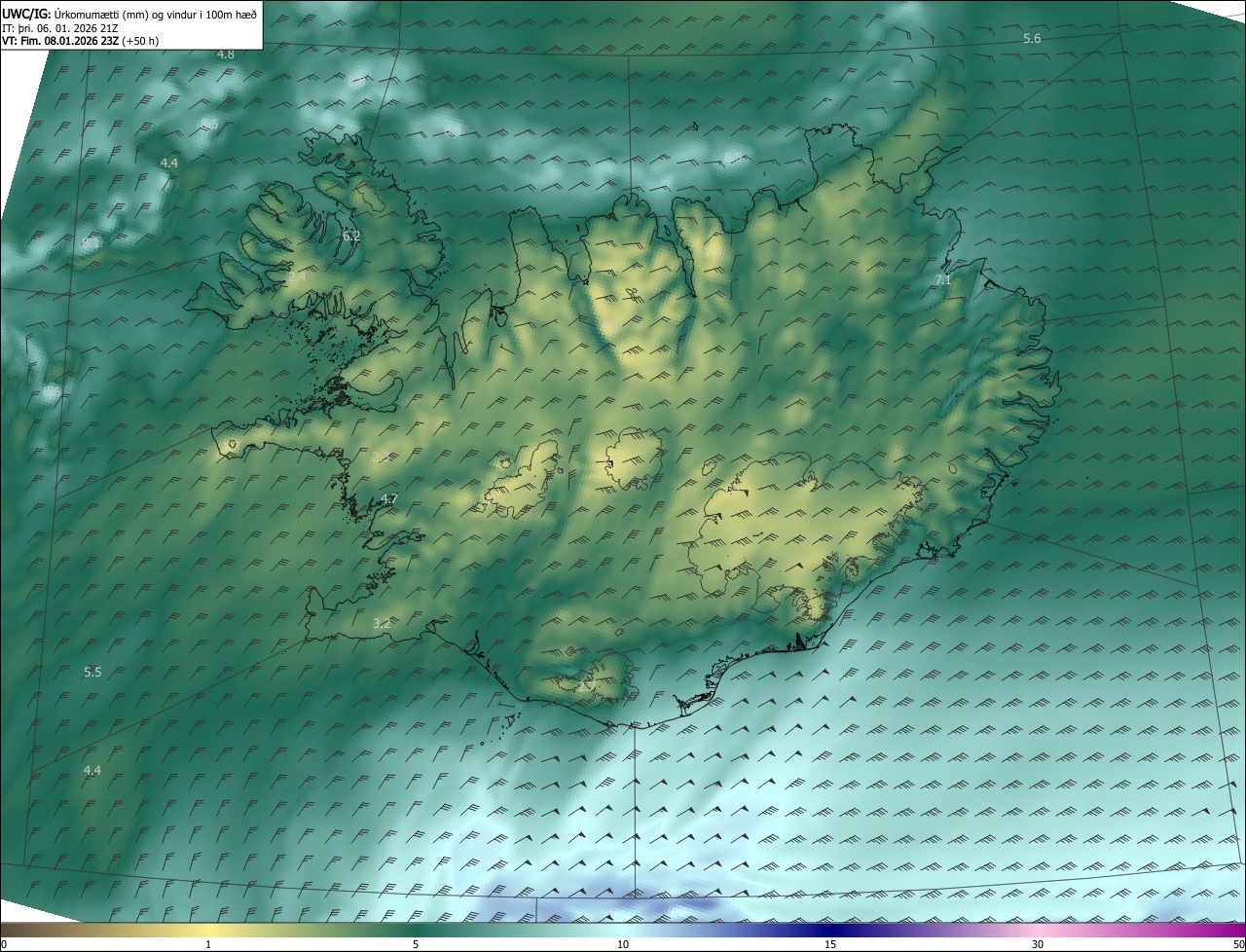Click the map value label 4.8
Viewport: 1246px width, 952px height.
pyautogui.click(x=226, y=55)
